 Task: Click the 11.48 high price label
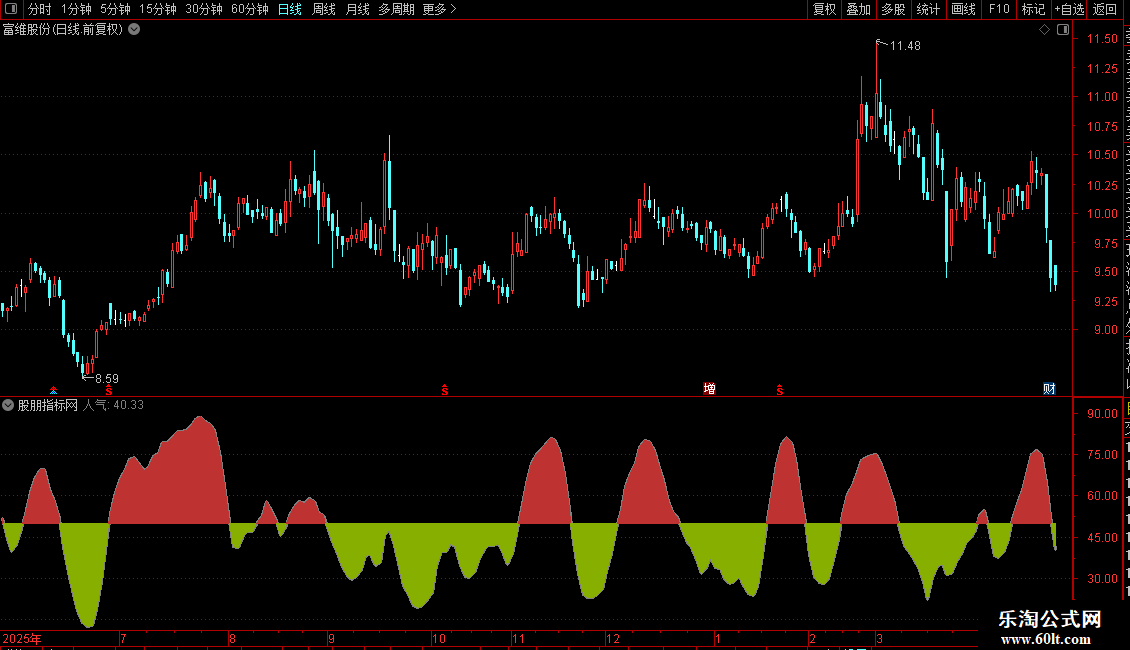tap(905, 46)
